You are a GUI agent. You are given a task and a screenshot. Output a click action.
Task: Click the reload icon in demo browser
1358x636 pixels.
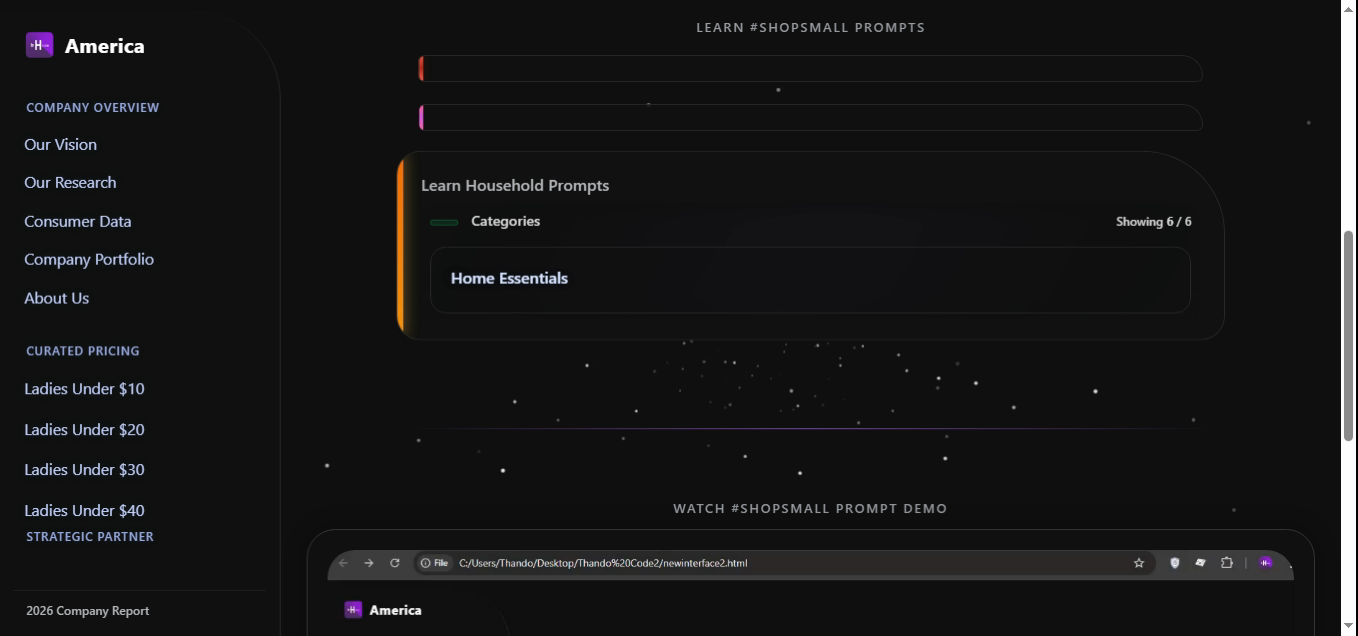(395, 563)
